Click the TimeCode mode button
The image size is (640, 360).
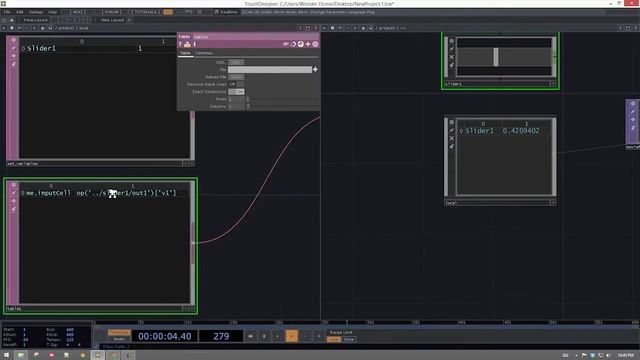click(x=119, y=333)
